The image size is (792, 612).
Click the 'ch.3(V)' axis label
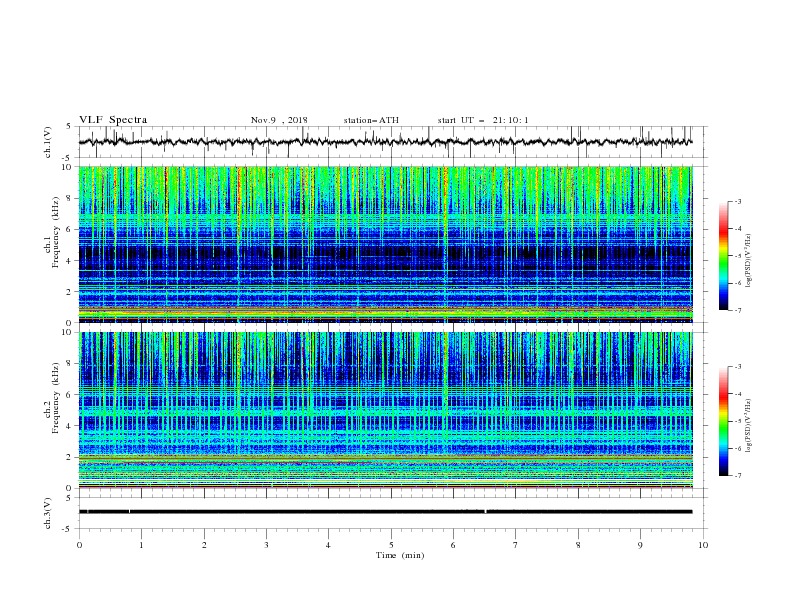pyautogui.click(x=48, y=513)
